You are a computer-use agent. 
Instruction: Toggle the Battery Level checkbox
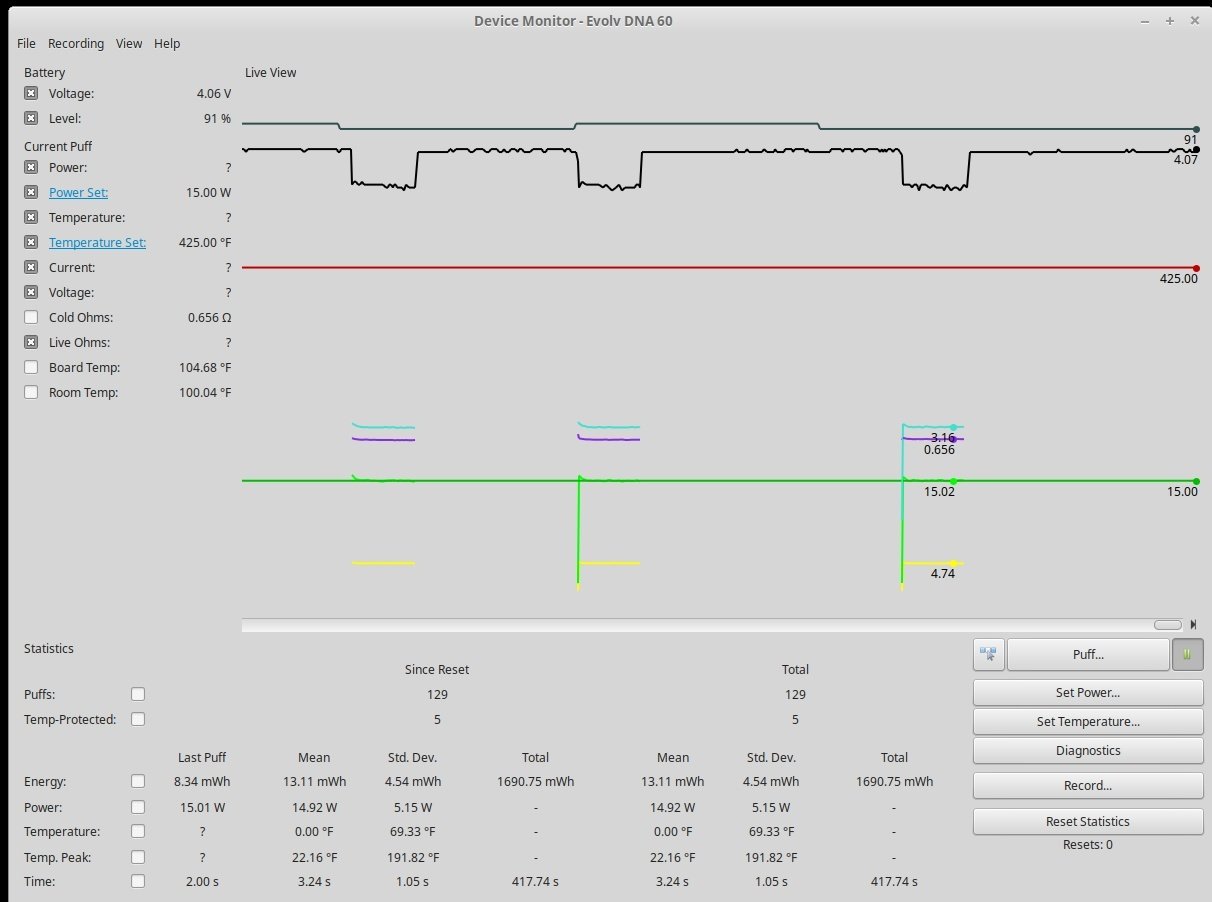tap(31, 119)
